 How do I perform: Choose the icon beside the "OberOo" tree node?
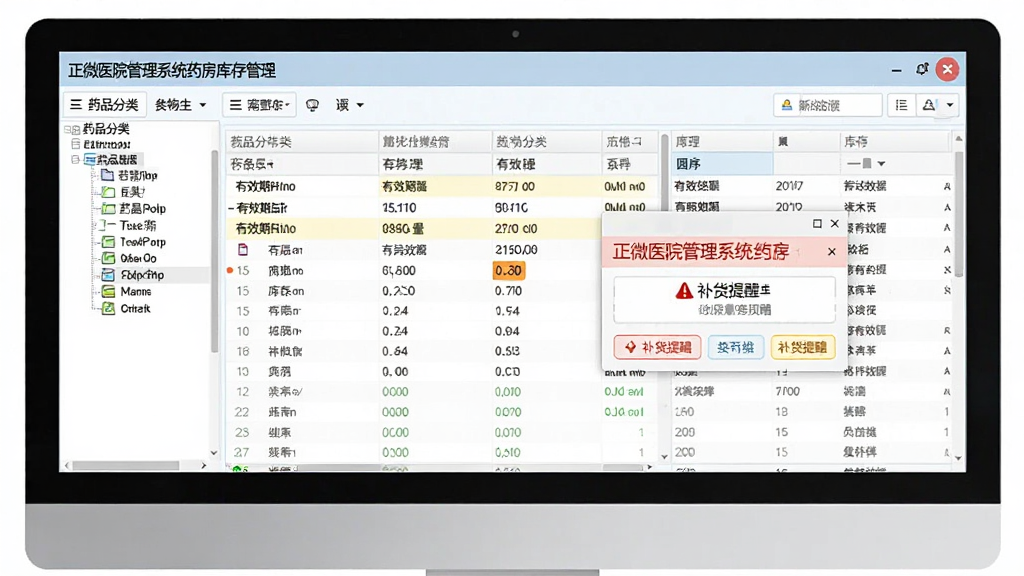pos(108,259)
